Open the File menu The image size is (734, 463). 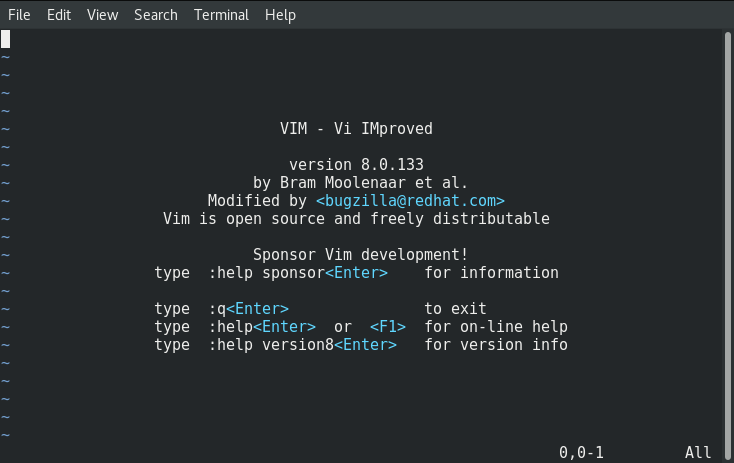tap(19, 15)
